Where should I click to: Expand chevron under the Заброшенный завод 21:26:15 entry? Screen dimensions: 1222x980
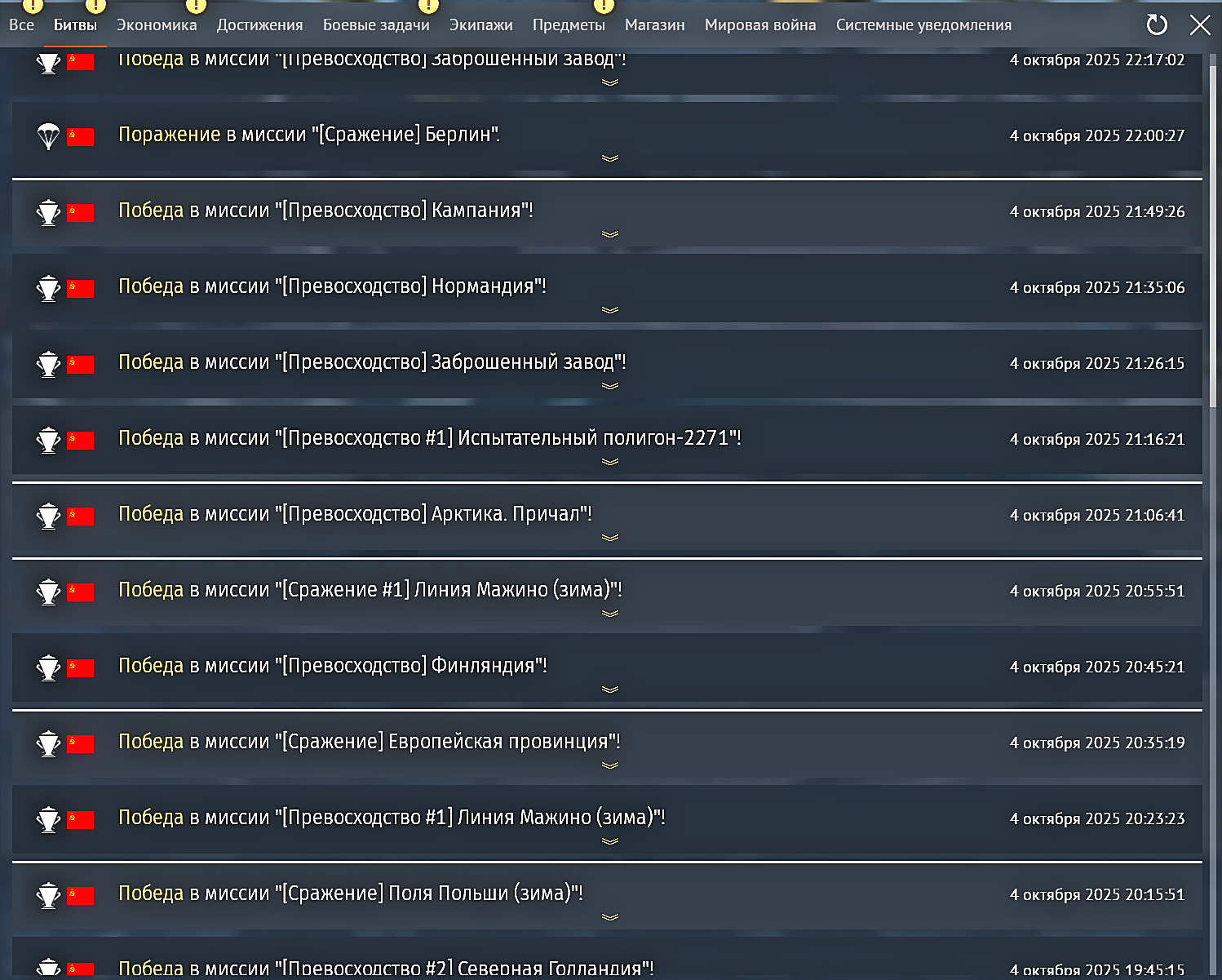609,386
